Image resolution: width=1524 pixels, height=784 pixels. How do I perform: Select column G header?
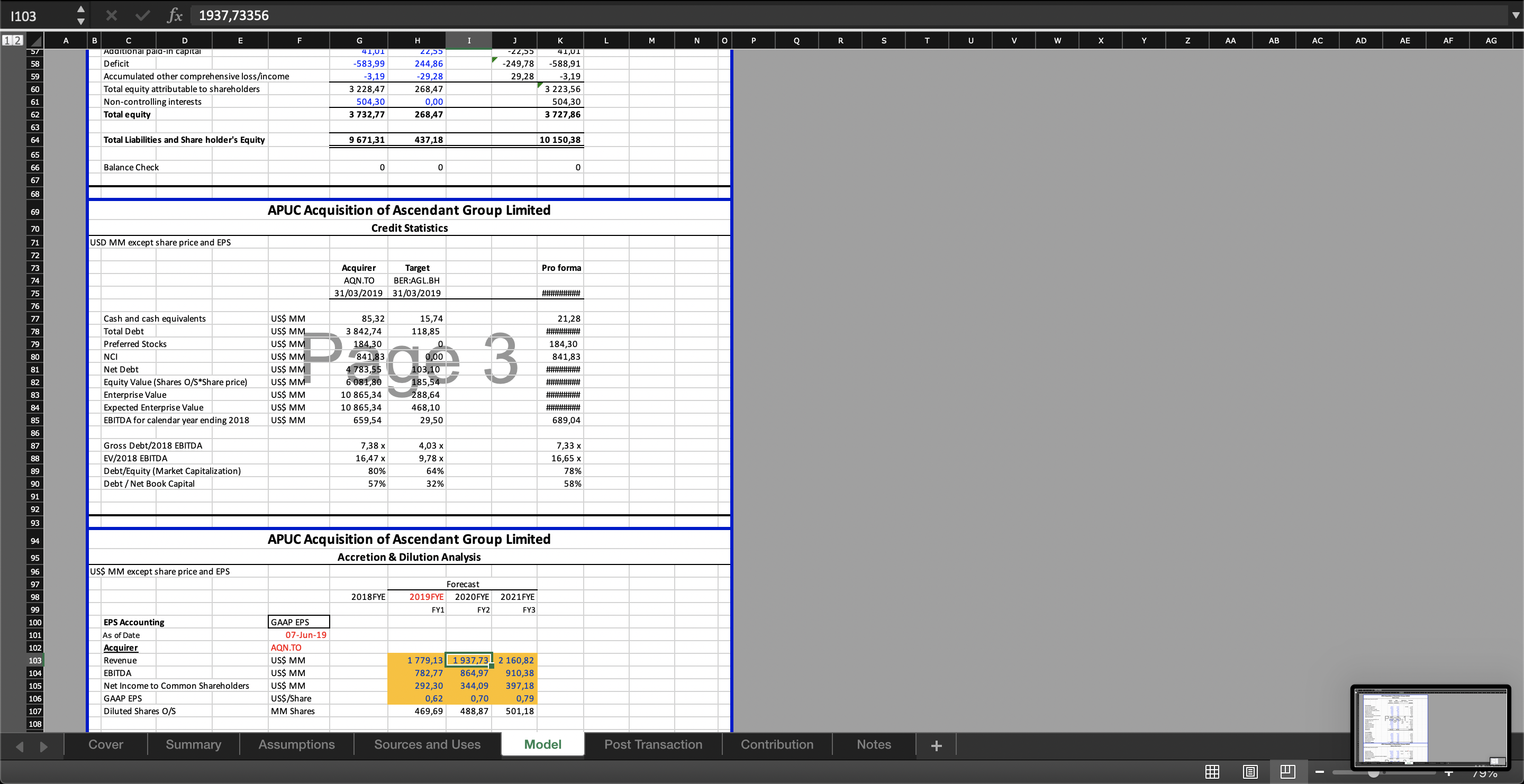coord(359,40)
